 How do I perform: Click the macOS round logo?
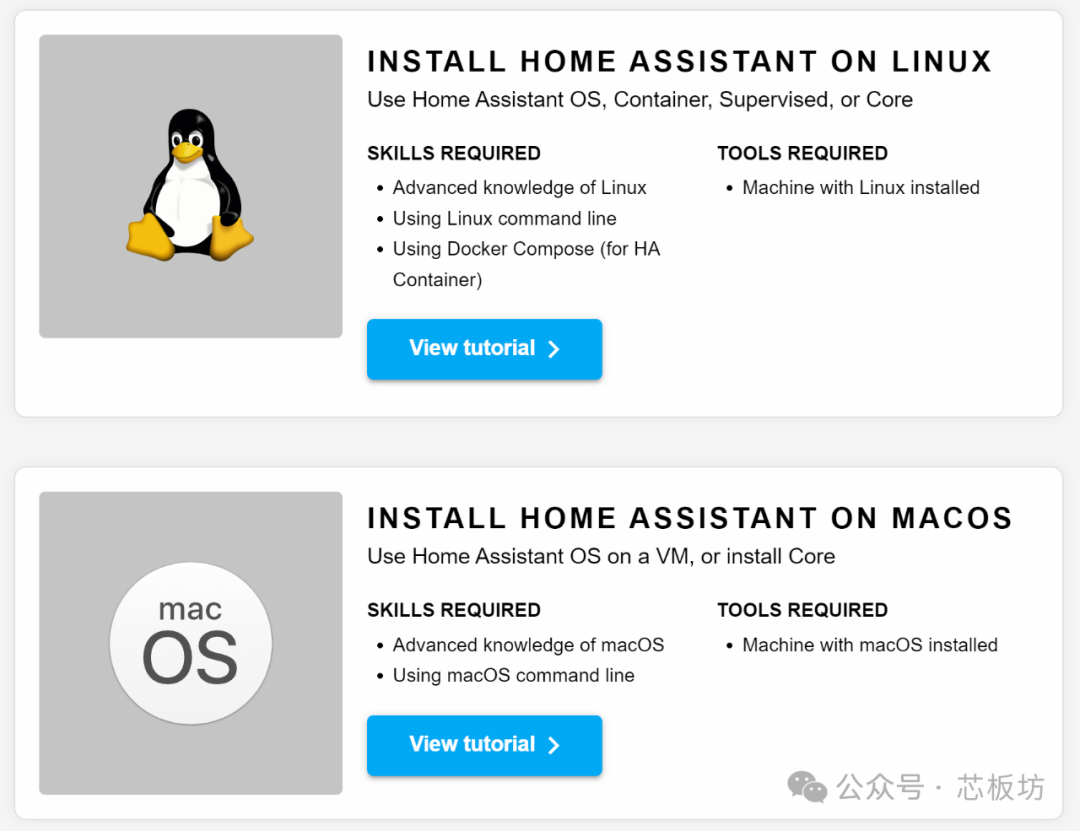tap(191, 643)
